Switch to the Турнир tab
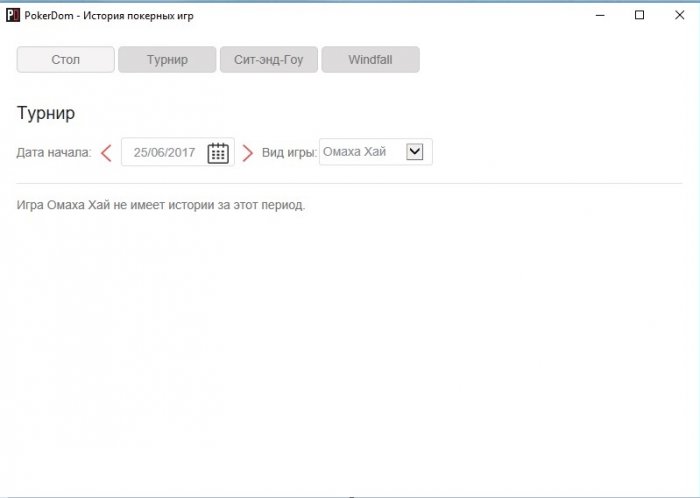This screenshot has height=498, width=700. [167, 59]
